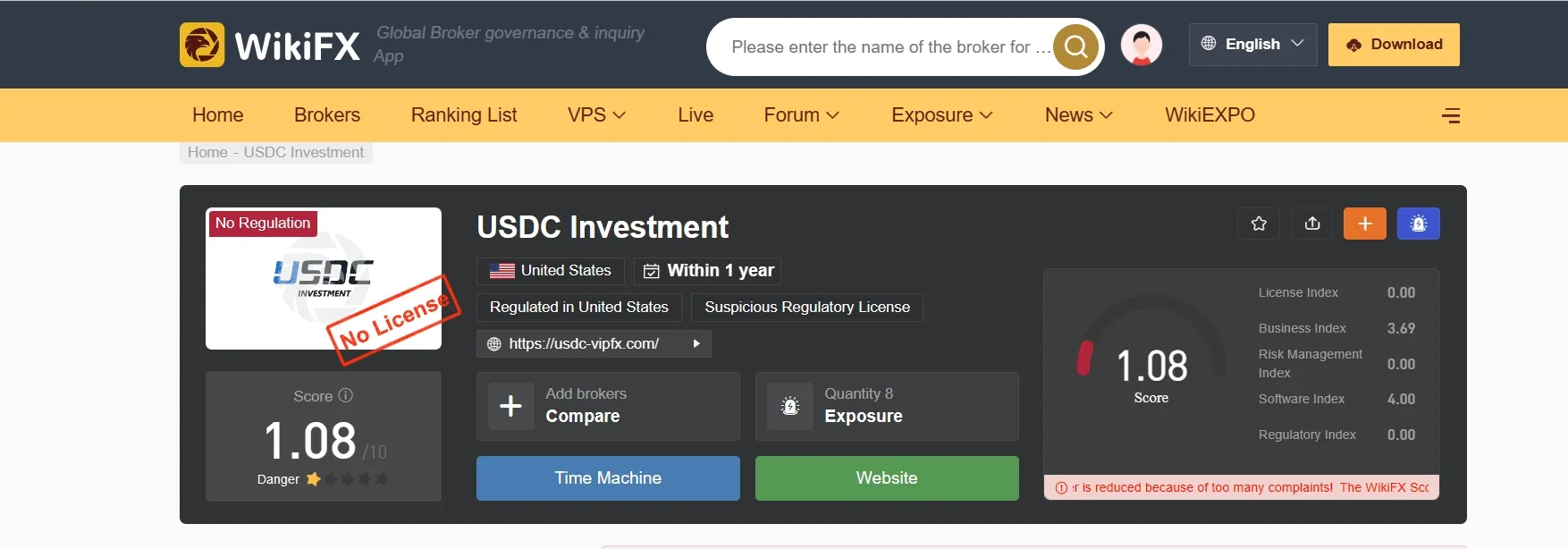Click the USDC Investment logo thumbnail
The height and width of the screenshot is (549, 1568).
(324, 278)
